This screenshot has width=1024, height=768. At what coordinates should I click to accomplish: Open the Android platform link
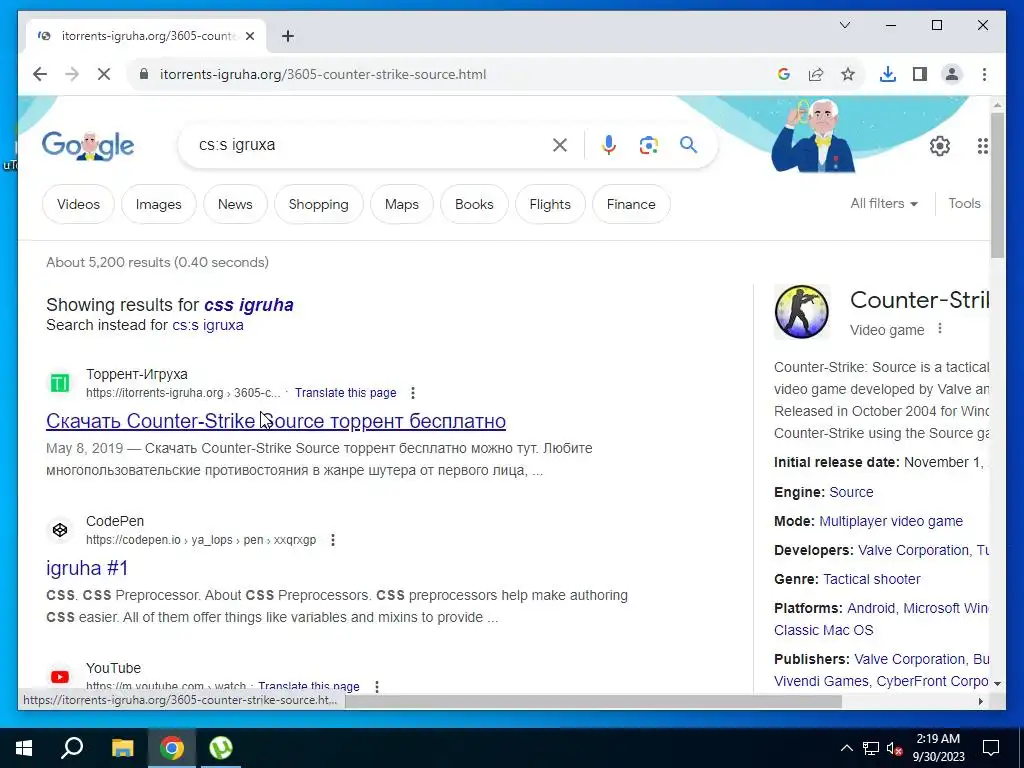(x=871, y=609)
